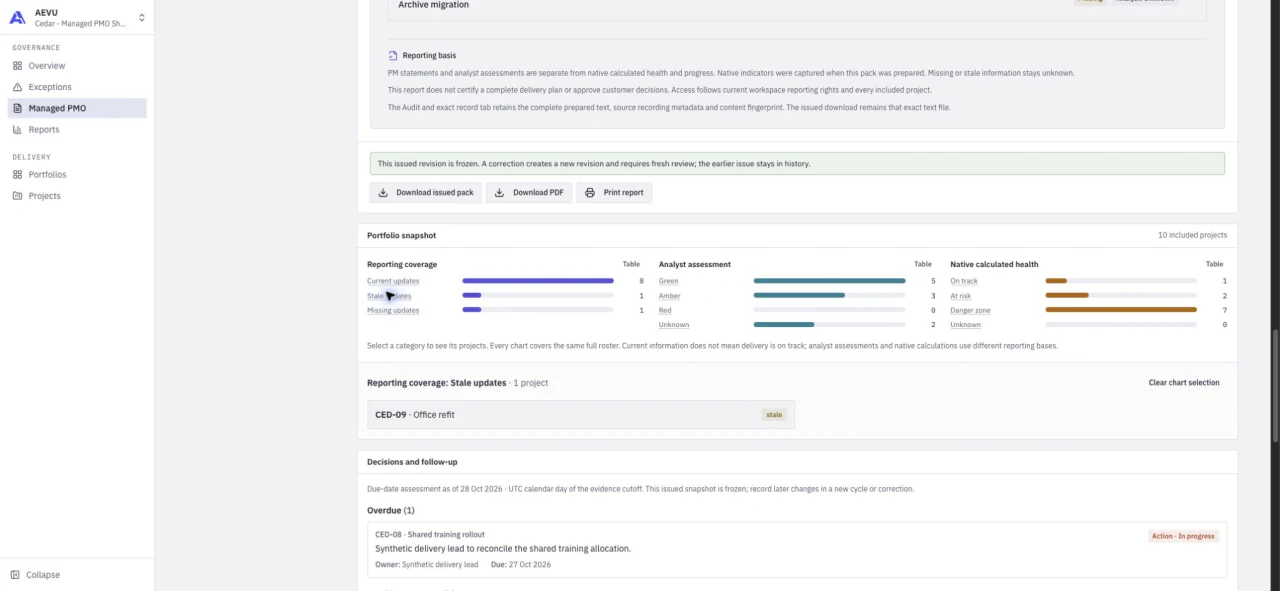Click the Archive migration heading
The image size is (1280, 591).
pyautogui.click(x=433, y=5)
